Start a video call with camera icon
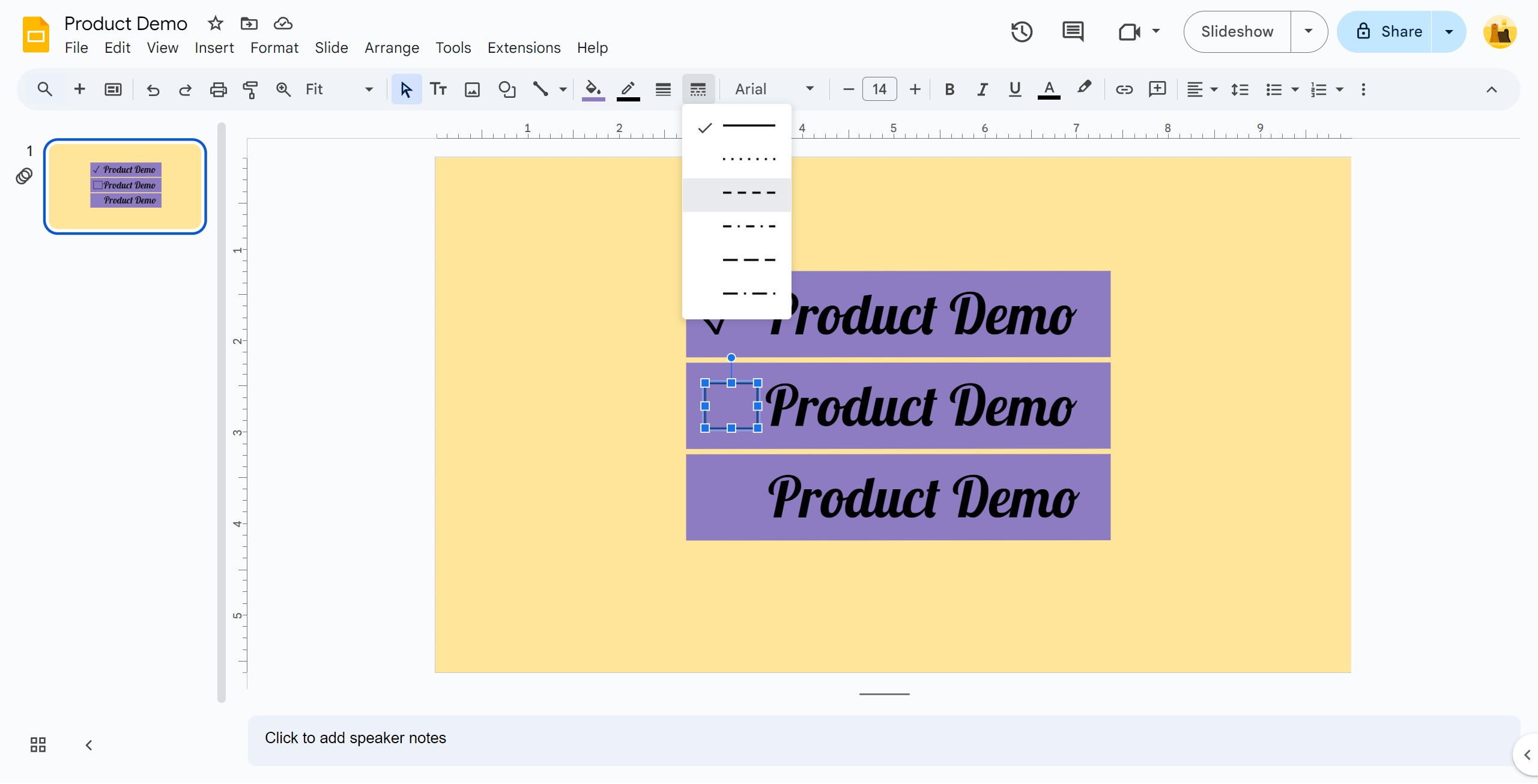Screen dimensions: 1538x784 coord(1129,32)
